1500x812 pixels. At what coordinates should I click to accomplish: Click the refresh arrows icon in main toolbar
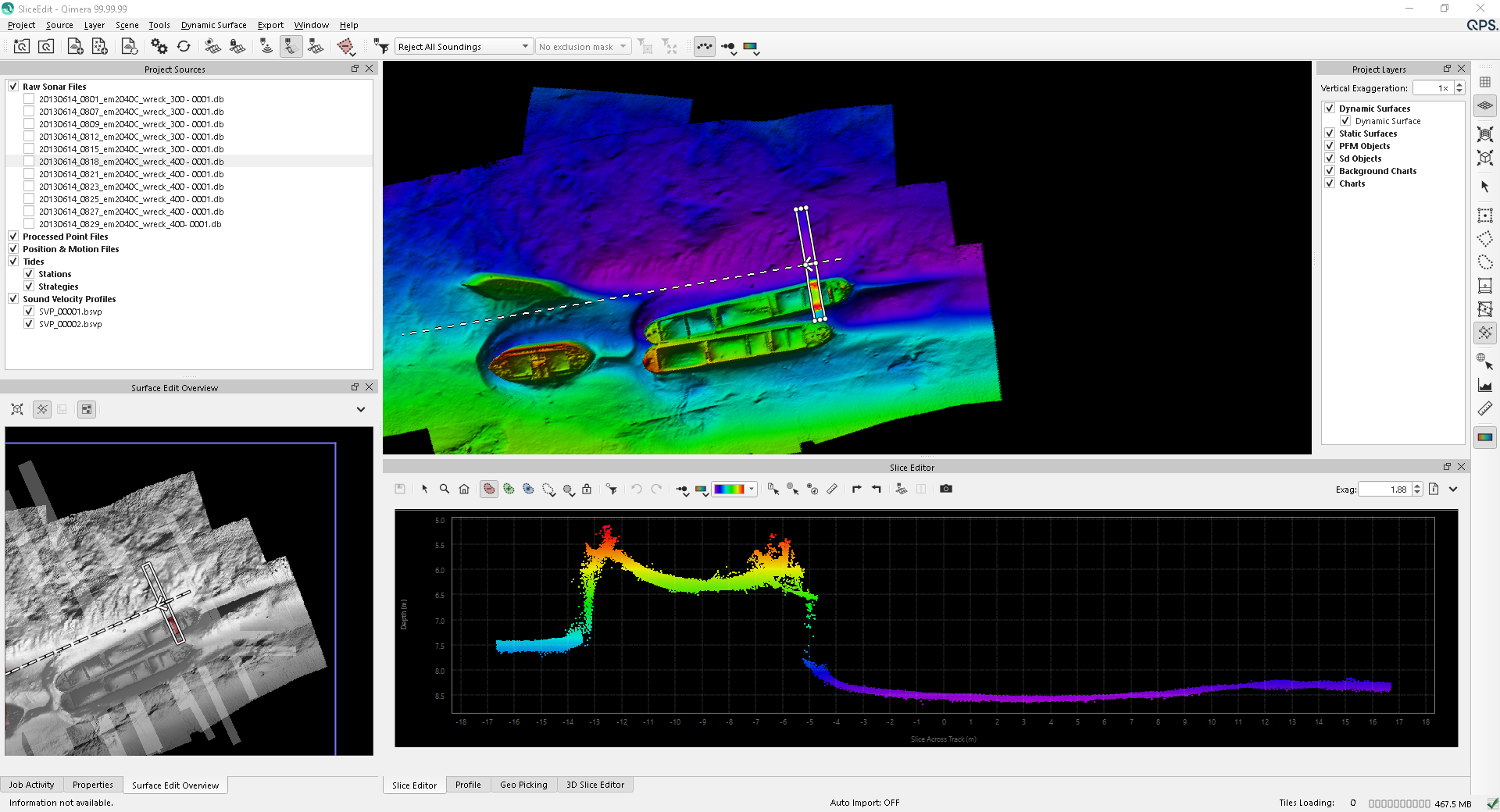[x=184, y=47]
